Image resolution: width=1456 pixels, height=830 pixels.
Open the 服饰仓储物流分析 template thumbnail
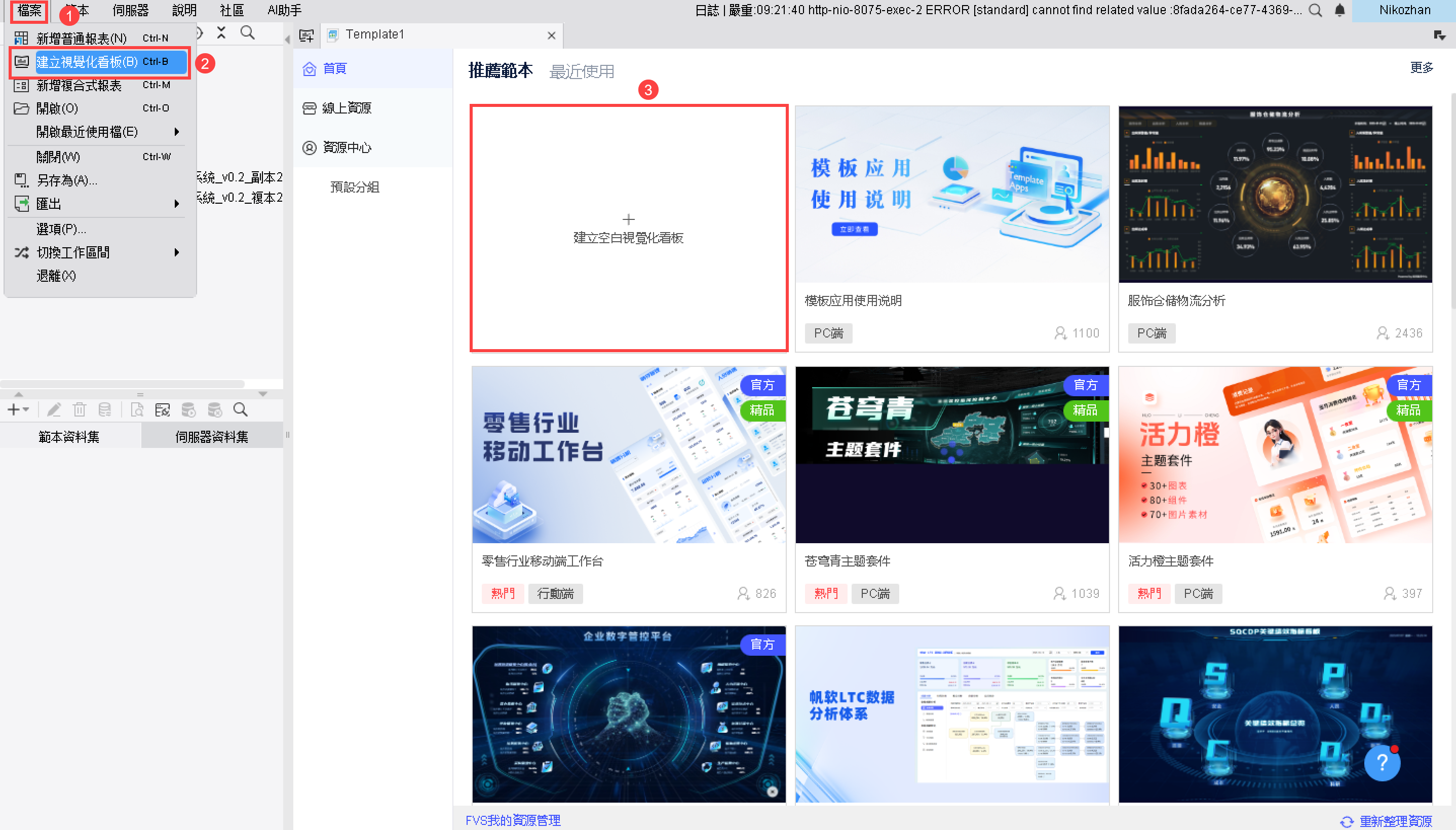click(1275, 195)
